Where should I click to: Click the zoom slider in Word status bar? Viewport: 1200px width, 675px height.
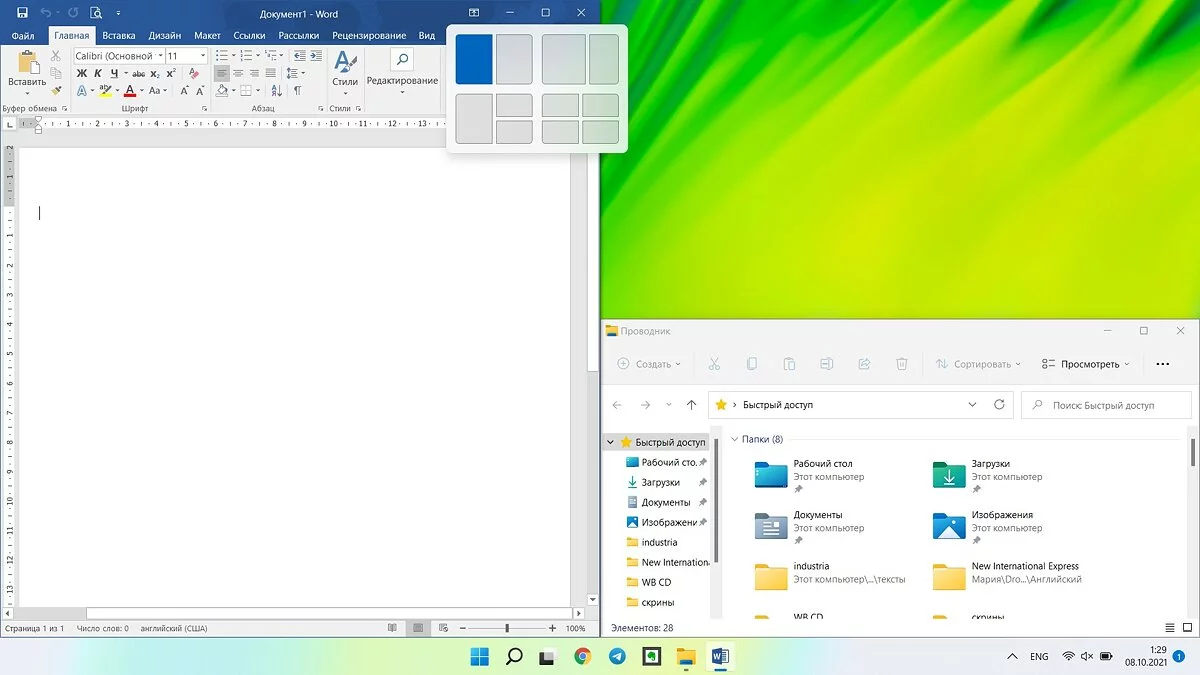coord(507,628)
